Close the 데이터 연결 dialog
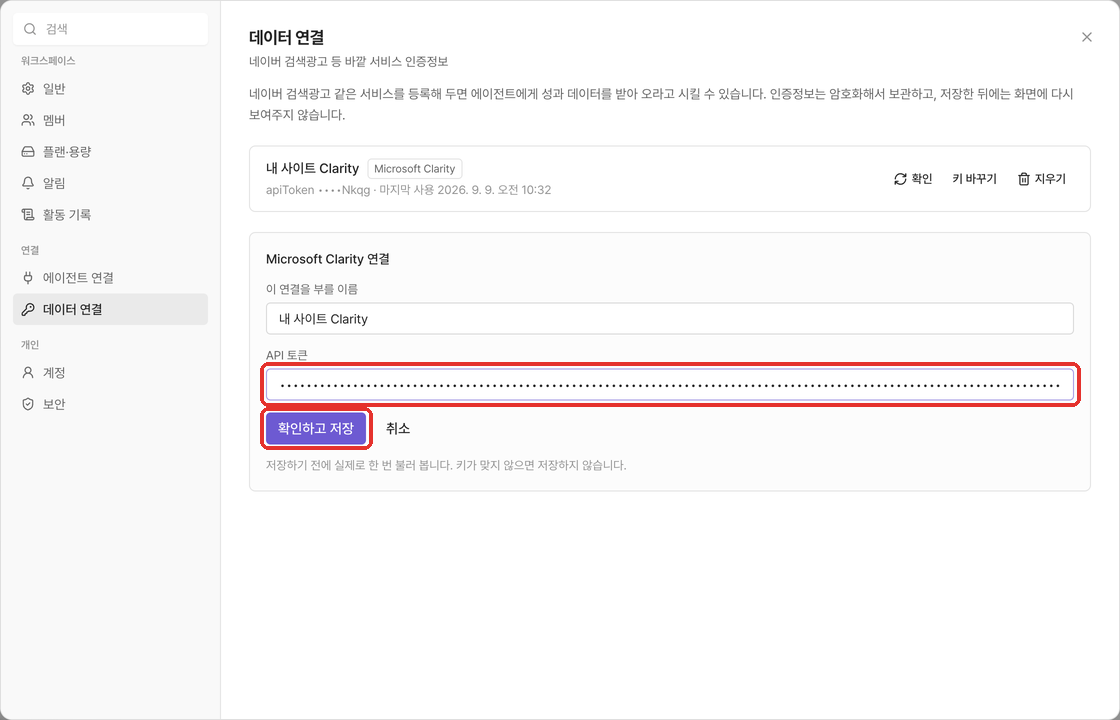Screen dimensions: 1120x720 (1086, 37)
